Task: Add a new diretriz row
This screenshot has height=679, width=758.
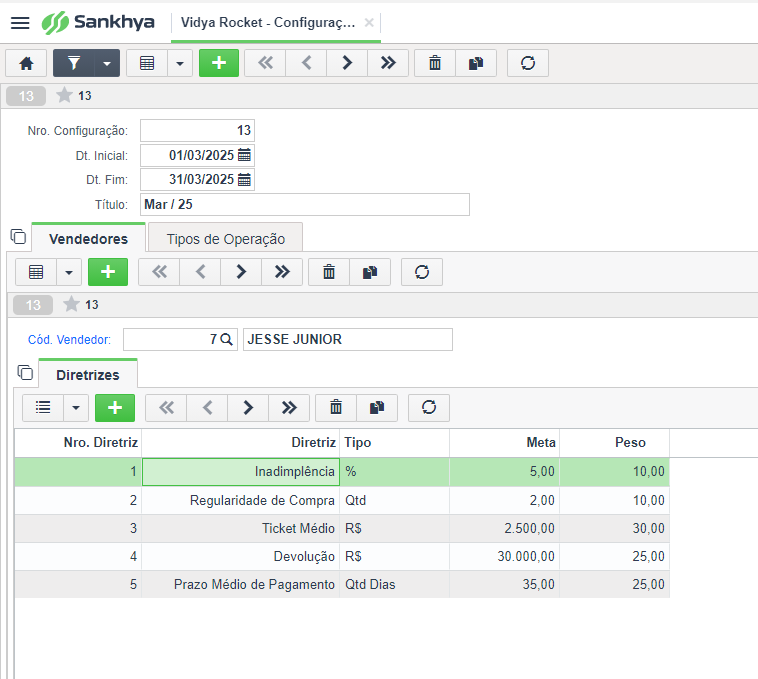Action: (x=115, y=408)
